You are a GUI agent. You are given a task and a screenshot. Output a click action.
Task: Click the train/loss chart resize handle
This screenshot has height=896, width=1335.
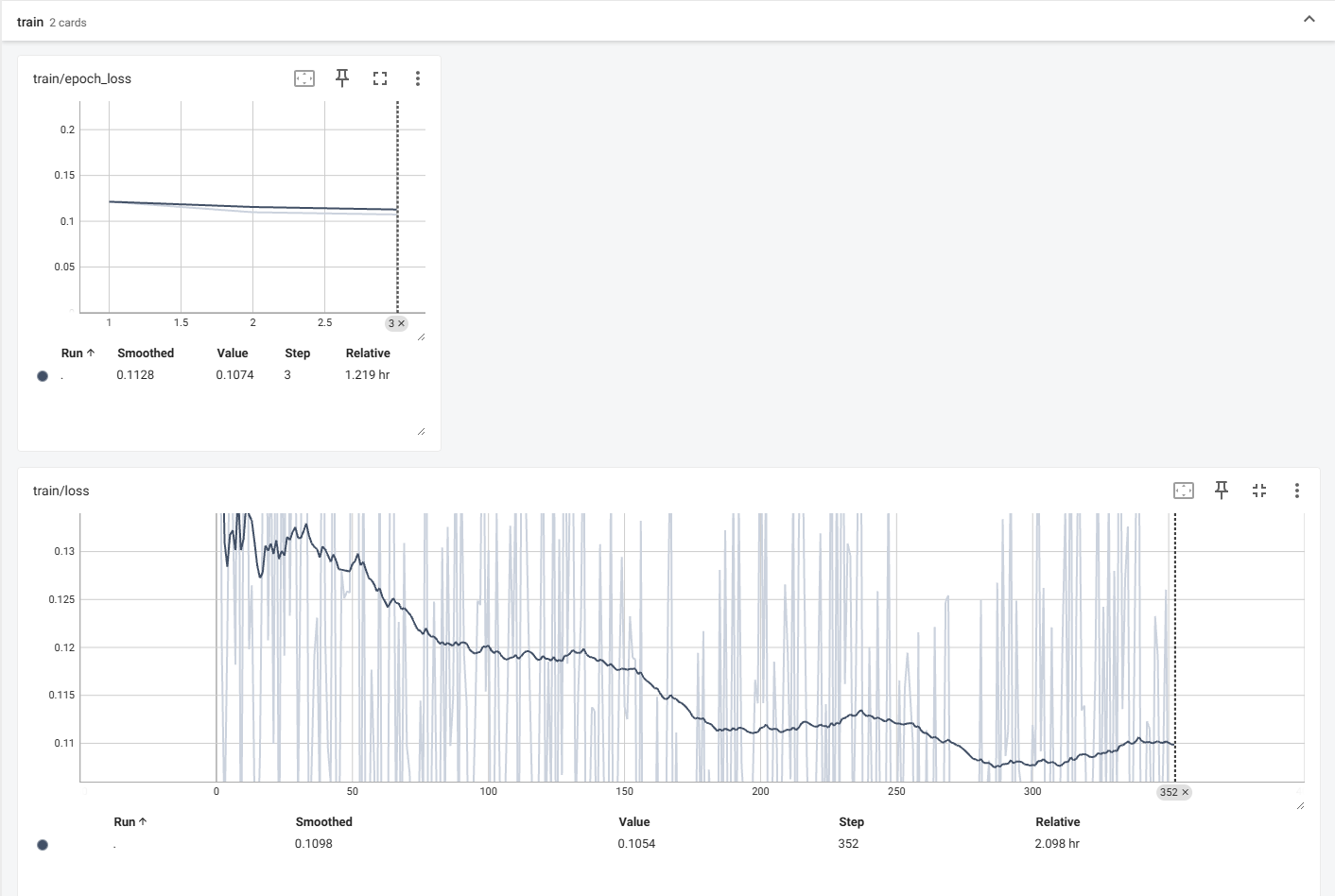click(x=1300, y=805)
